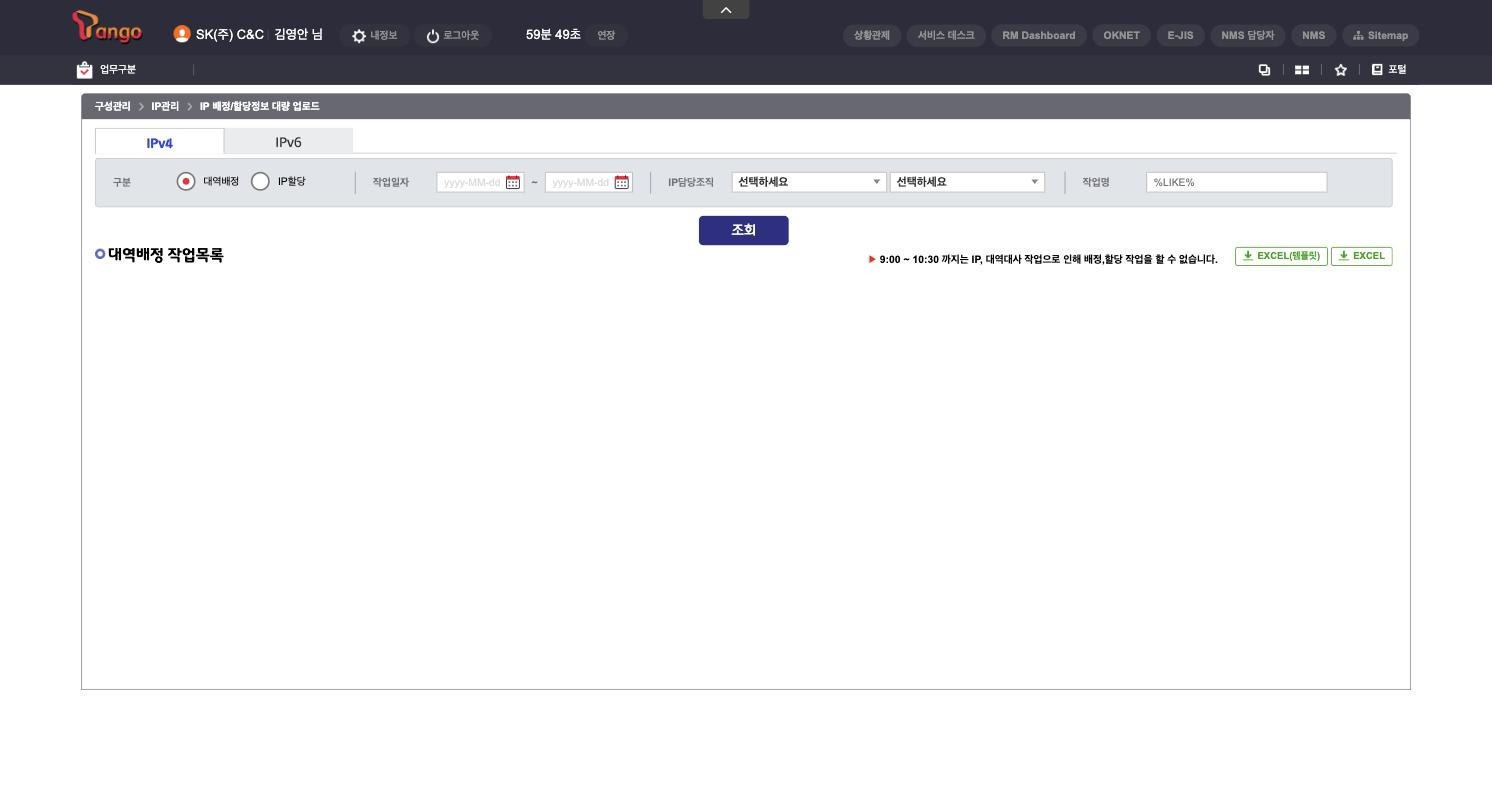Open the NMS 담당자 shortcut
The height and width of the screenshot is (812, 1492).
(x=1248, y=36)
